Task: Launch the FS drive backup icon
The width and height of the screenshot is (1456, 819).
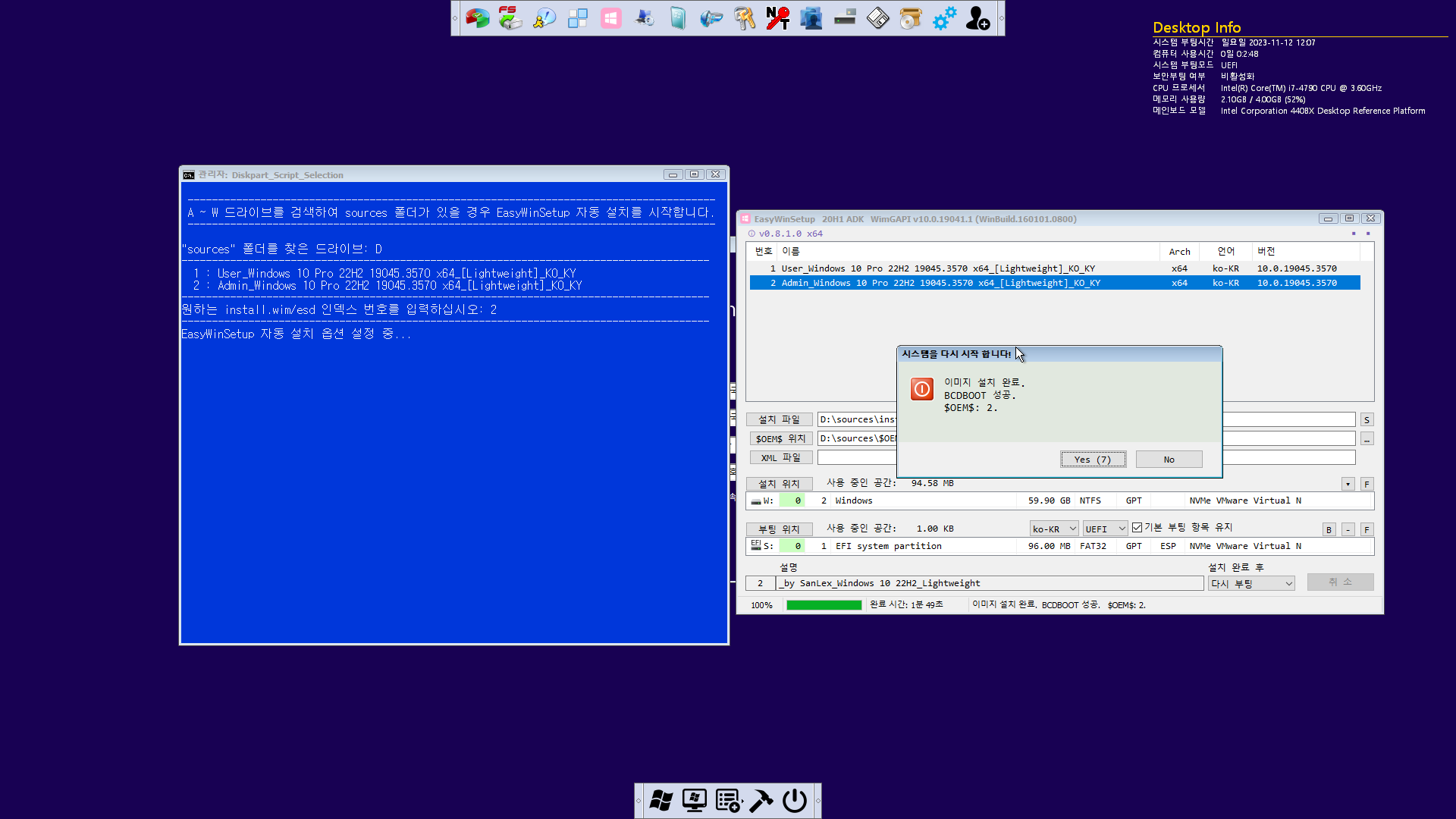Action: 510,17
